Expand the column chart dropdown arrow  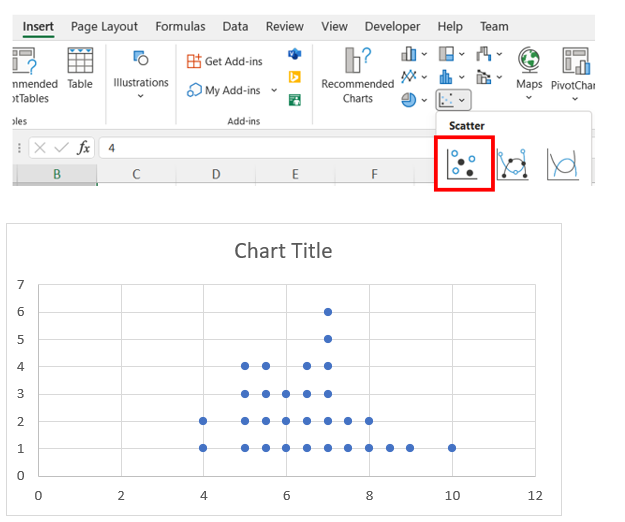click(x=424, y=54)
